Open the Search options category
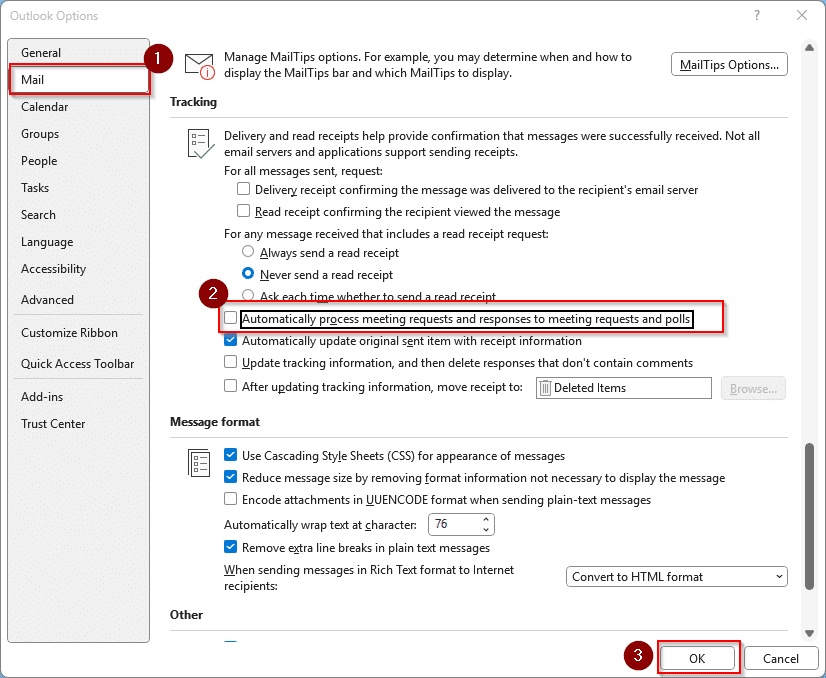Viewport: 826px width, 678px height. click(x=79, y=214)
